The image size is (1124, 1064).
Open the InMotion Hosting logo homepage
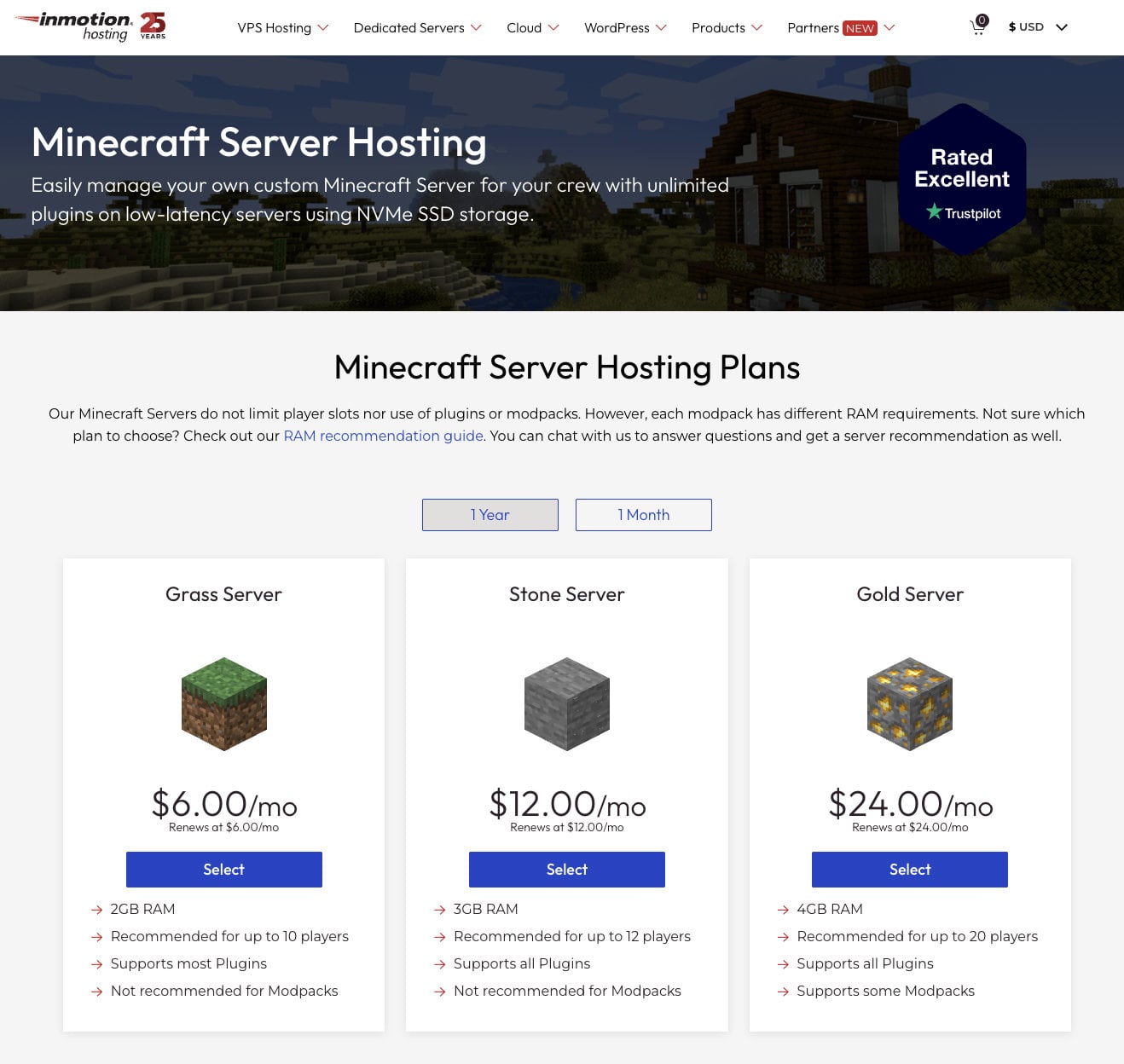coord(73,26)
